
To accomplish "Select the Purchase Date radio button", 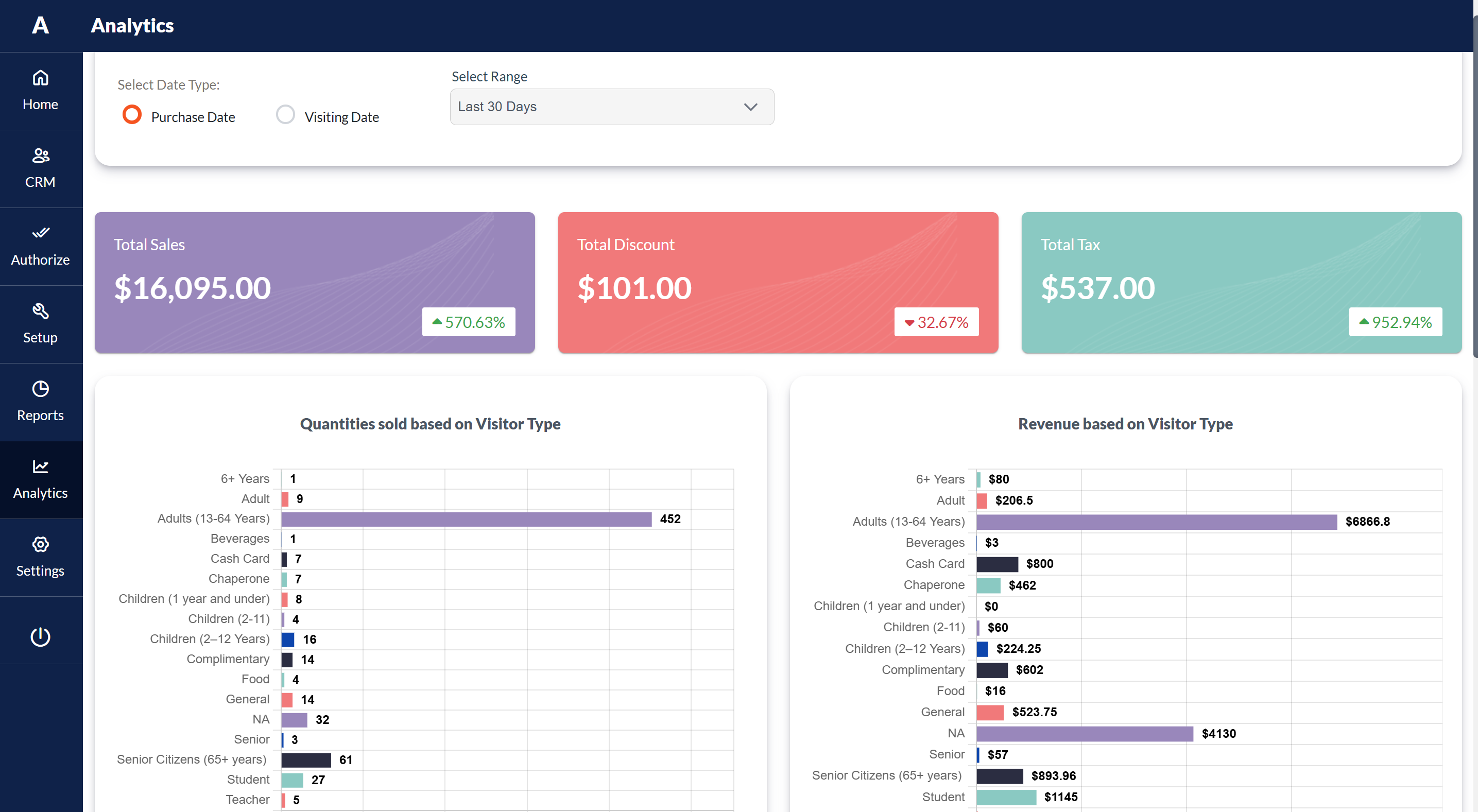I will tap(132, 115).
